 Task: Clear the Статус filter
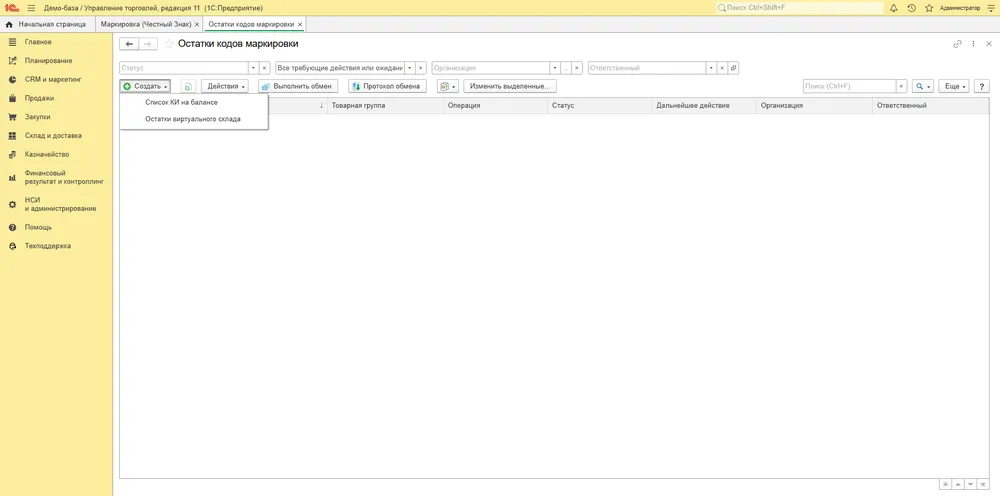point(265,68)
